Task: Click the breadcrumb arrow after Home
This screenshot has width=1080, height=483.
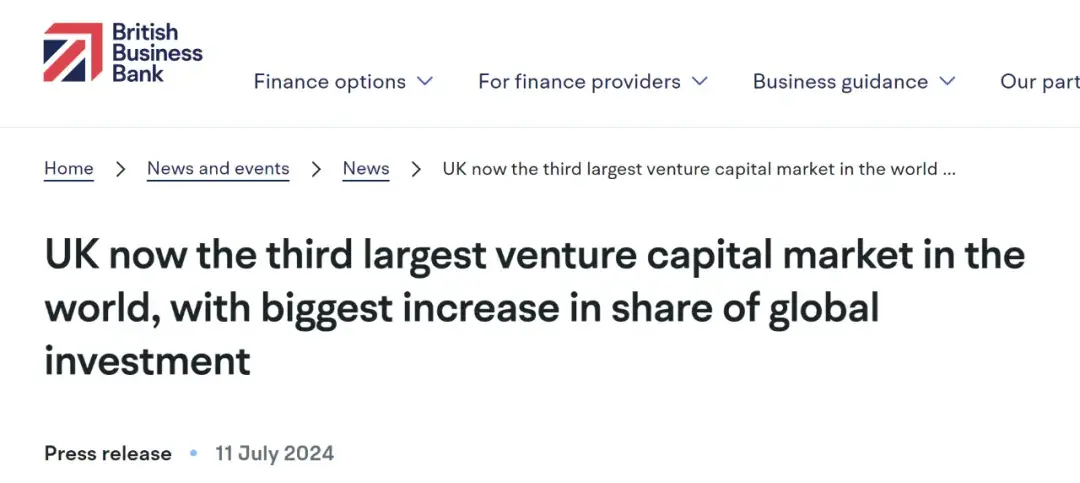Action: pos(121,169)
